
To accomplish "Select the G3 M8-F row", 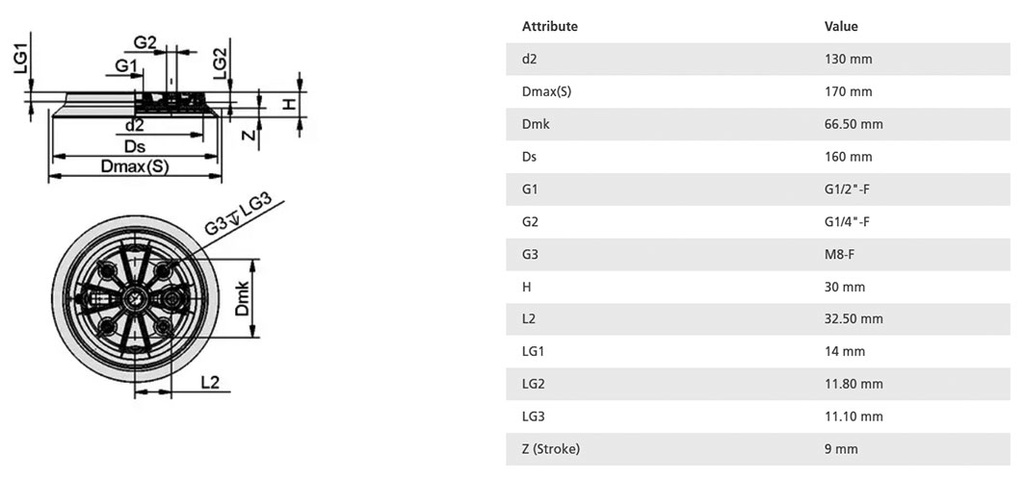I will pyautogui.click(x=758, y=254).
